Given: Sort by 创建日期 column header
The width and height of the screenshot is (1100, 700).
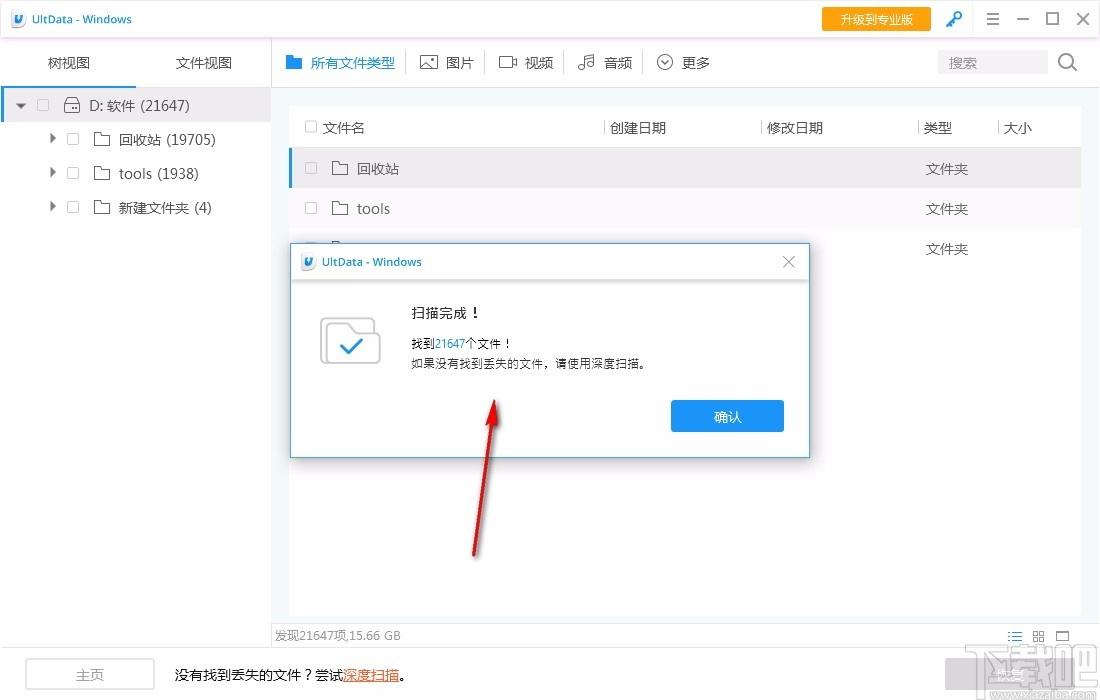Looking at the screenshot, I should tap(638, 128).
